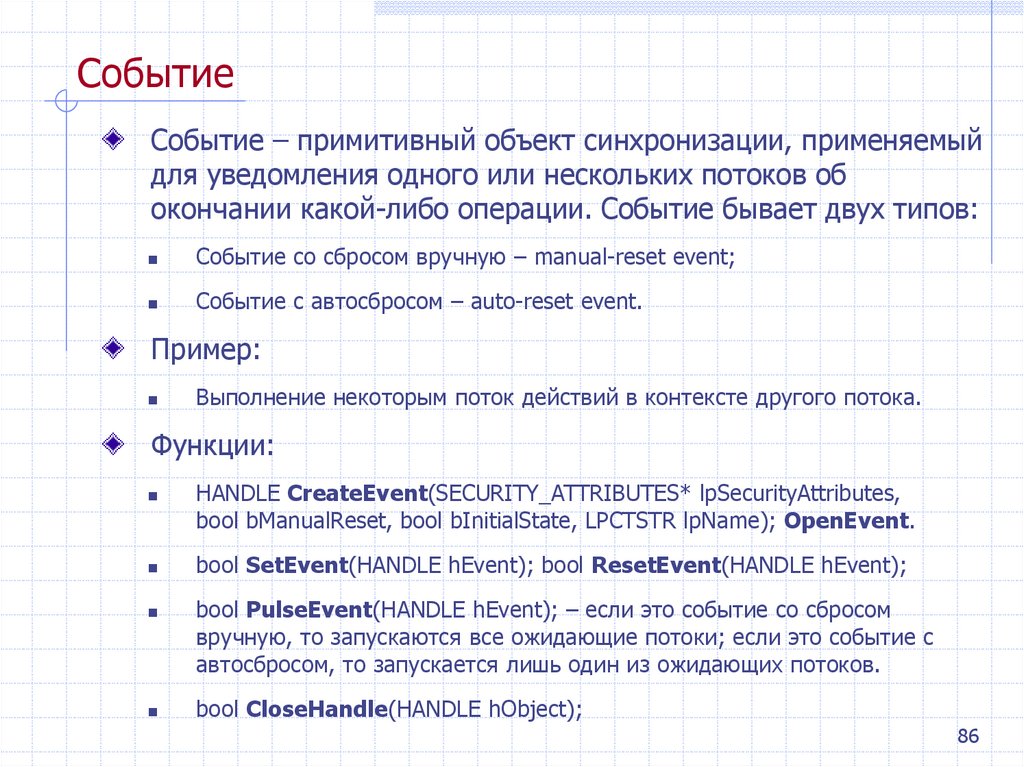Image resolution: width=1024 pixels, height=767 pixels.
Task: Click the line "Событие с автосбросом – auto-reset event."
Action: pos(419,301)
